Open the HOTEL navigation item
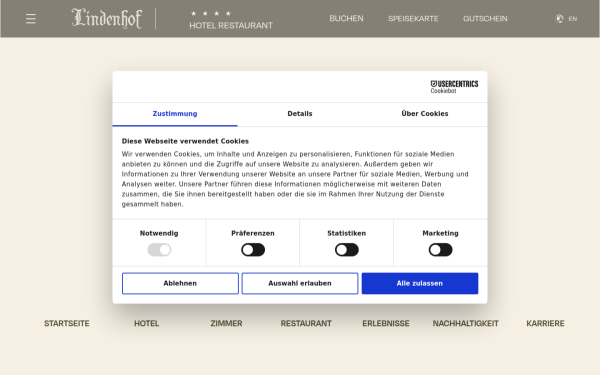Image resolution: width=600 pixels, height=375 pixels. coord(147,324)
